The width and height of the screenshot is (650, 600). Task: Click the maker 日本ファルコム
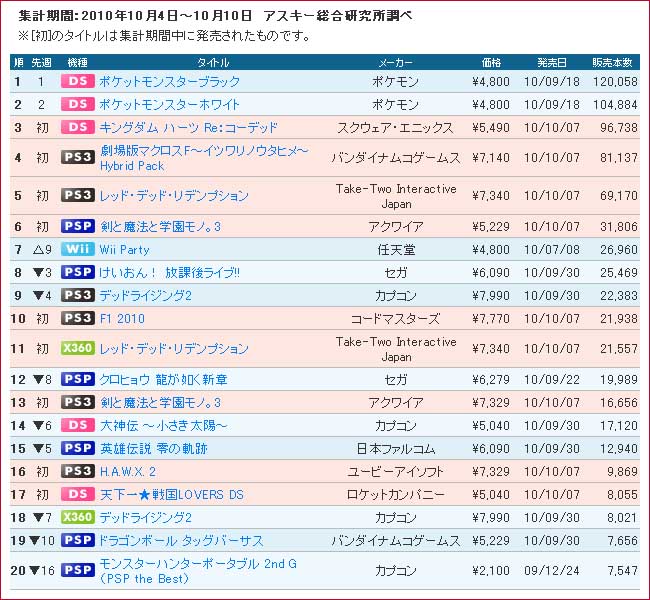point(396,448)
